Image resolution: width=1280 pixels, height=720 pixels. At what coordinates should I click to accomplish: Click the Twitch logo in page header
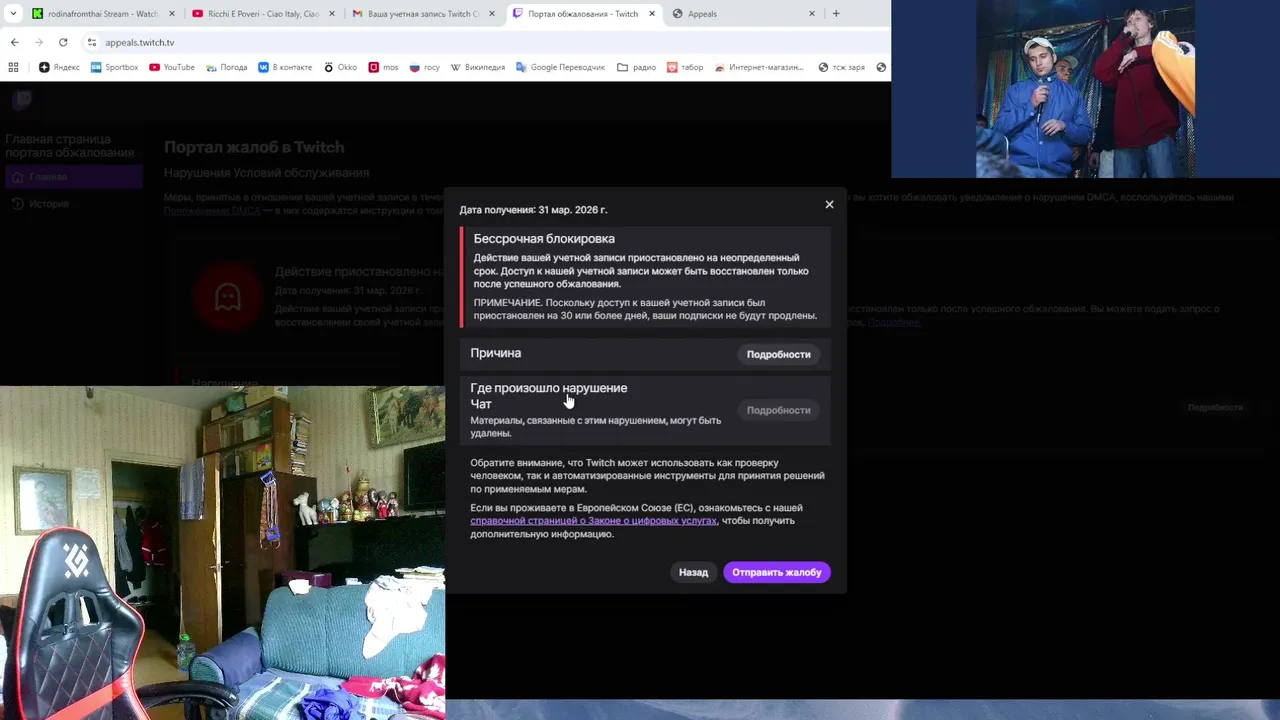pyautogui.click(x=22, y=99)
